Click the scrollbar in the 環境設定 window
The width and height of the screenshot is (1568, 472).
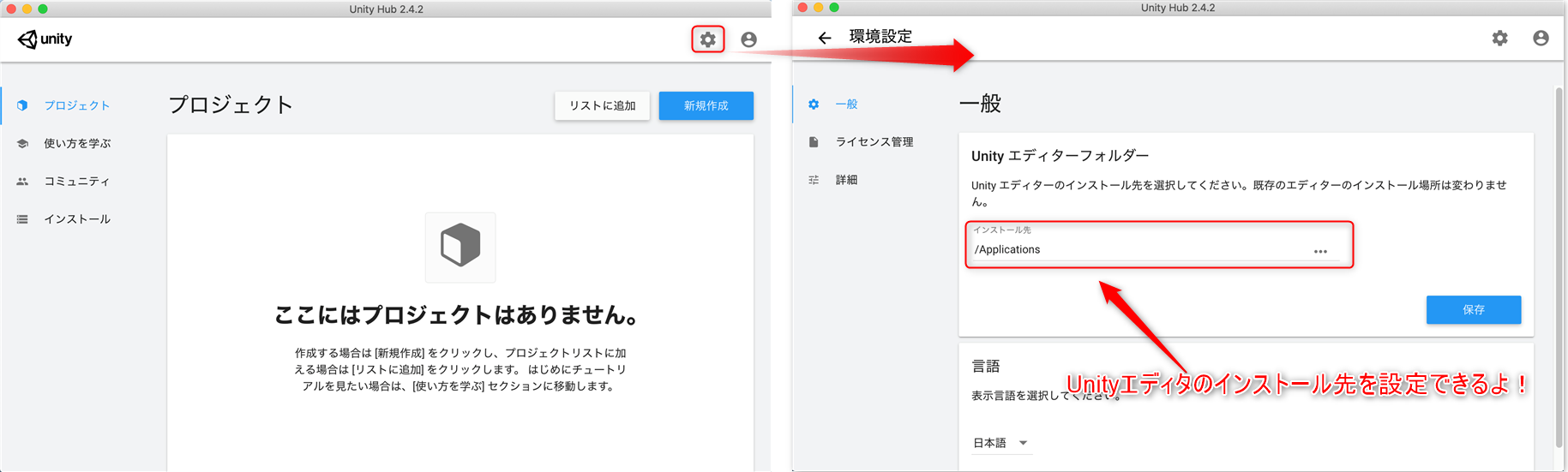(x=1559, y=267)
